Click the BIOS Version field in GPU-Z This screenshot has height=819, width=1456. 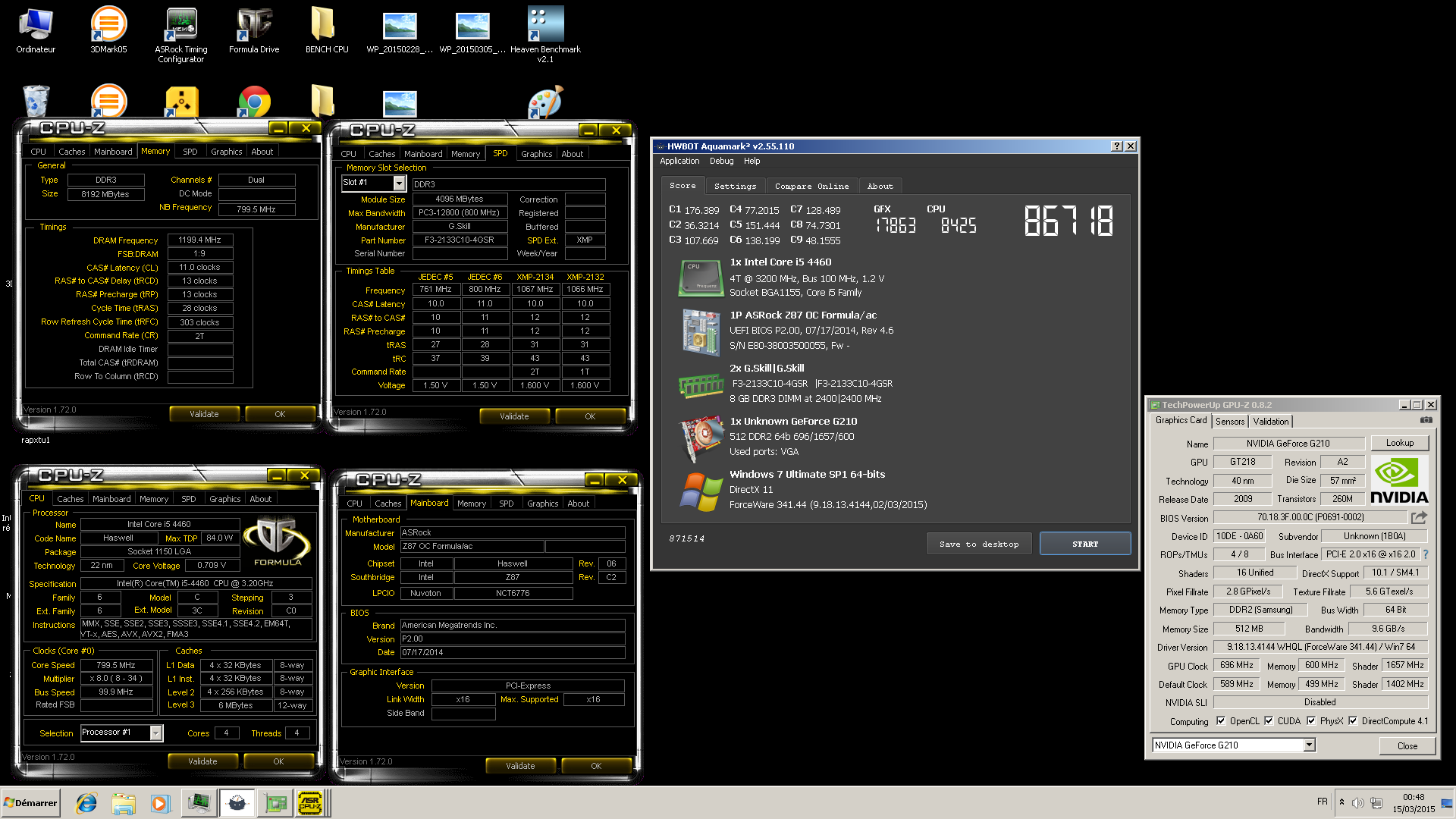1310,517
